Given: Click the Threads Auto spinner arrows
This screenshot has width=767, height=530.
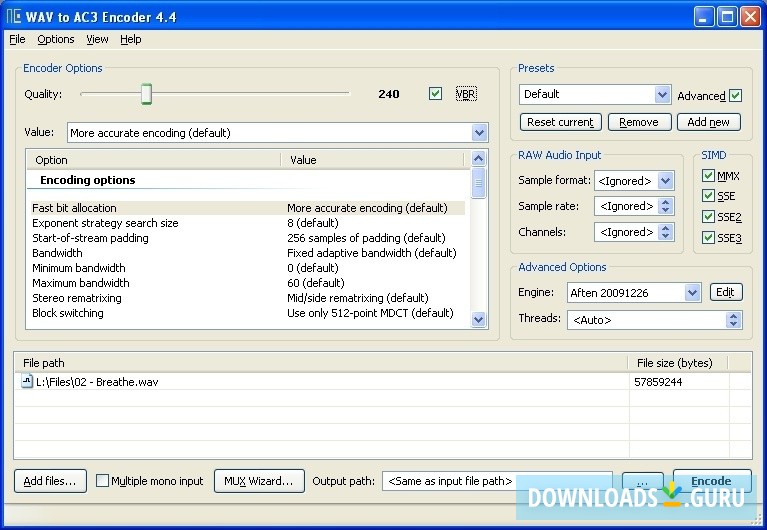Looking at the screenshot, I should pos(733,320).
